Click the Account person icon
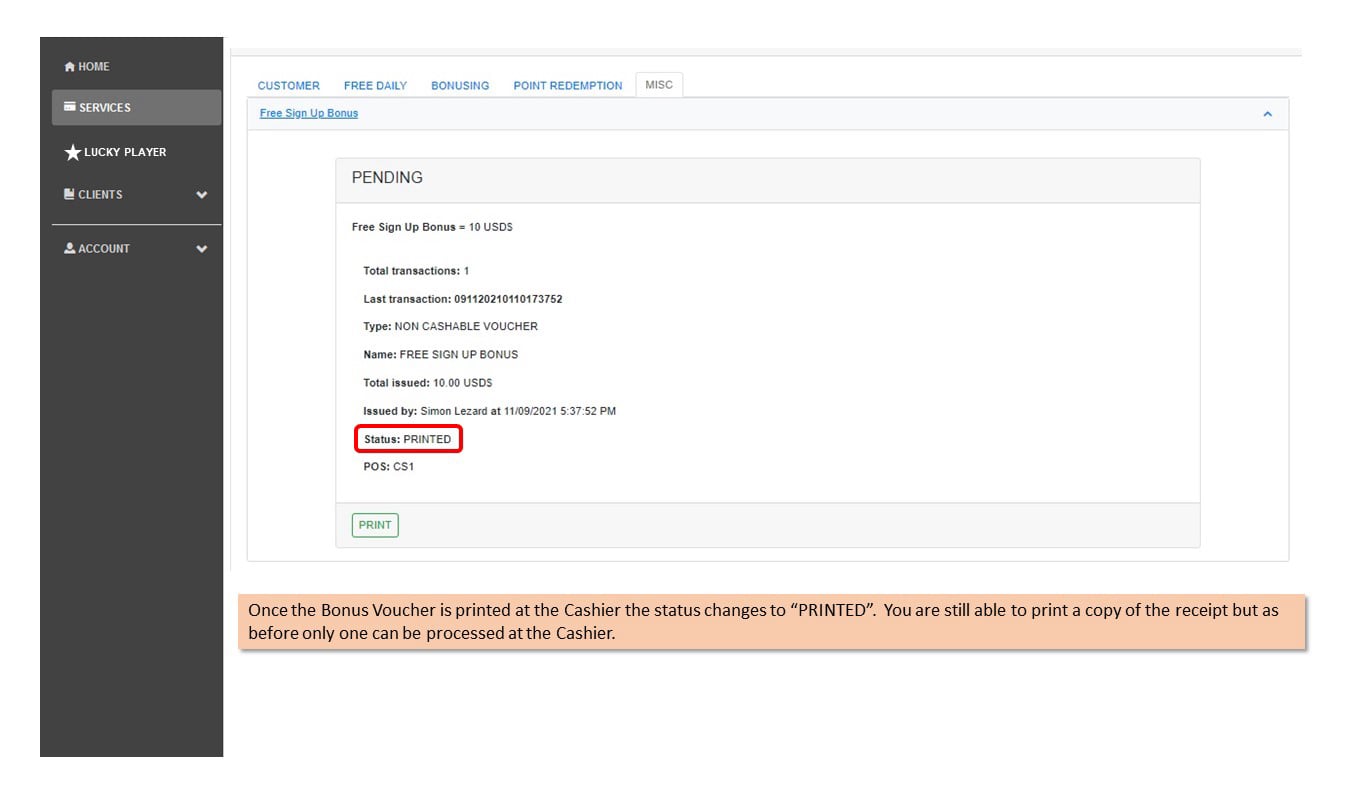This screenshot has height=794, width=1361. click(70, 248)
